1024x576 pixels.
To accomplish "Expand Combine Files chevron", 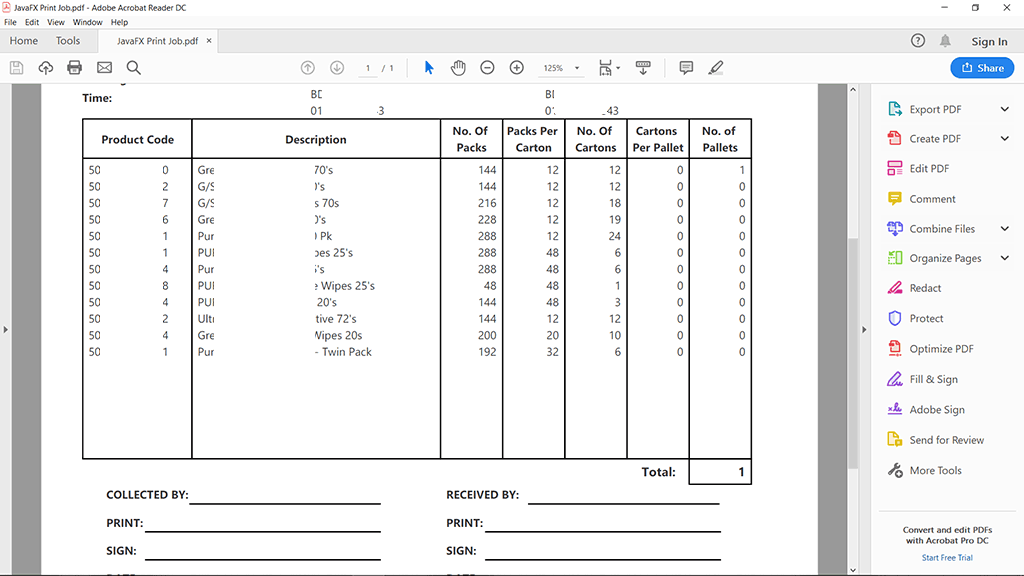I will point(1004,229).
